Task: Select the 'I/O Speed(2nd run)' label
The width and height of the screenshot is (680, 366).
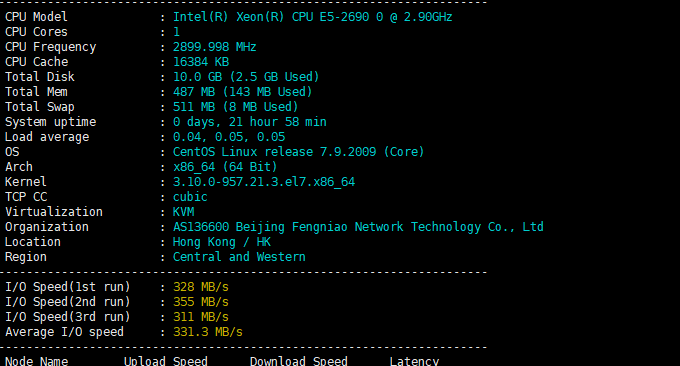Action: [68, 302]
